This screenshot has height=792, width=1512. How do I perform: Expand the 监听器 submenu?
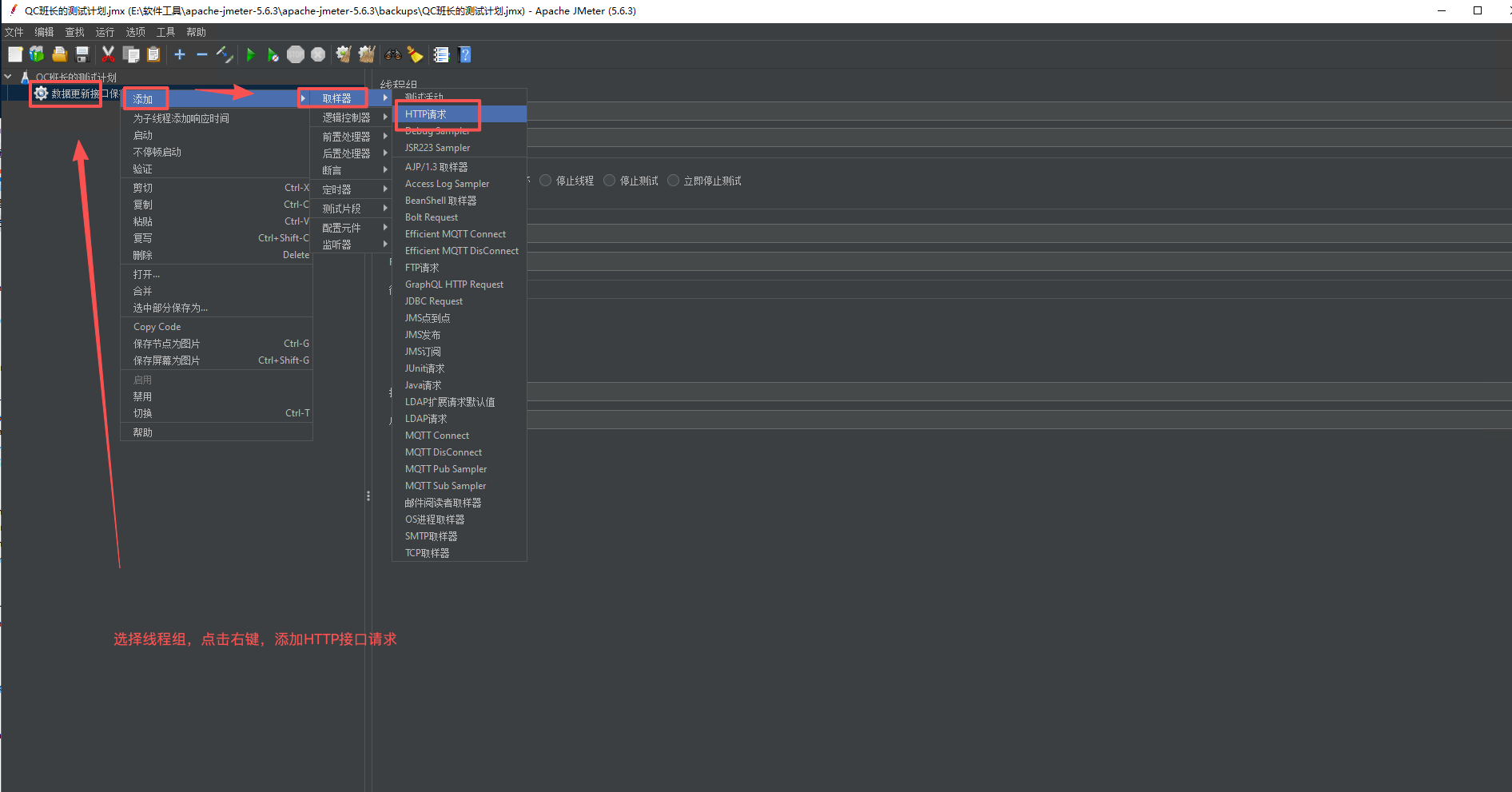click(352, 245)
